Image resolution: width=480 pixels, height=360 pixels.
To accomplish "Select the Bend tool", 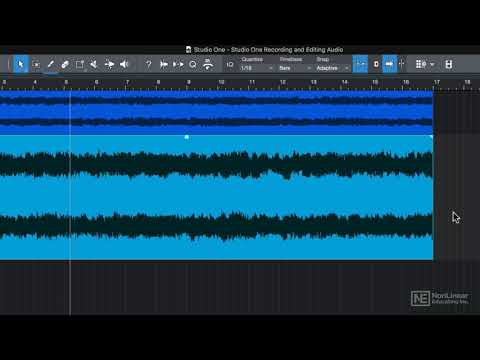I will tap(109, 64).
